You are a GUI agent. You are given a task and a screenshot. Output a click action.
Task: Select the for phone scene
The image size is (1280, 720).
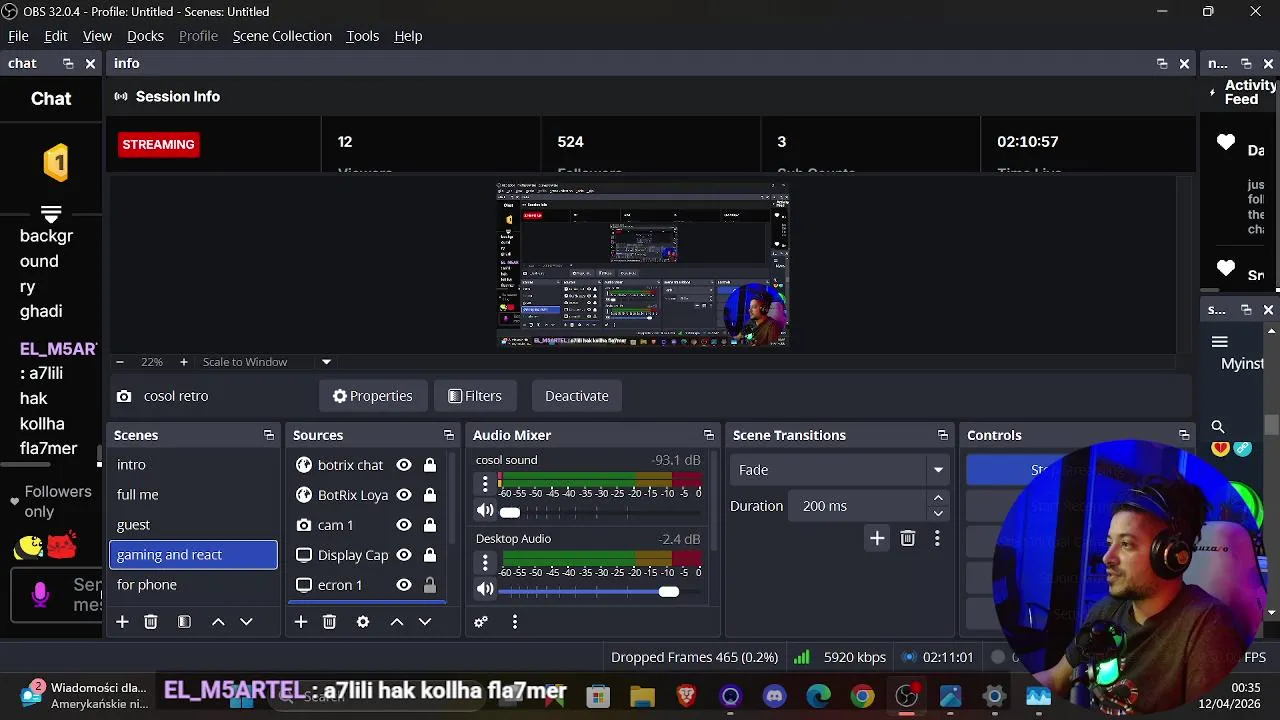193,585
